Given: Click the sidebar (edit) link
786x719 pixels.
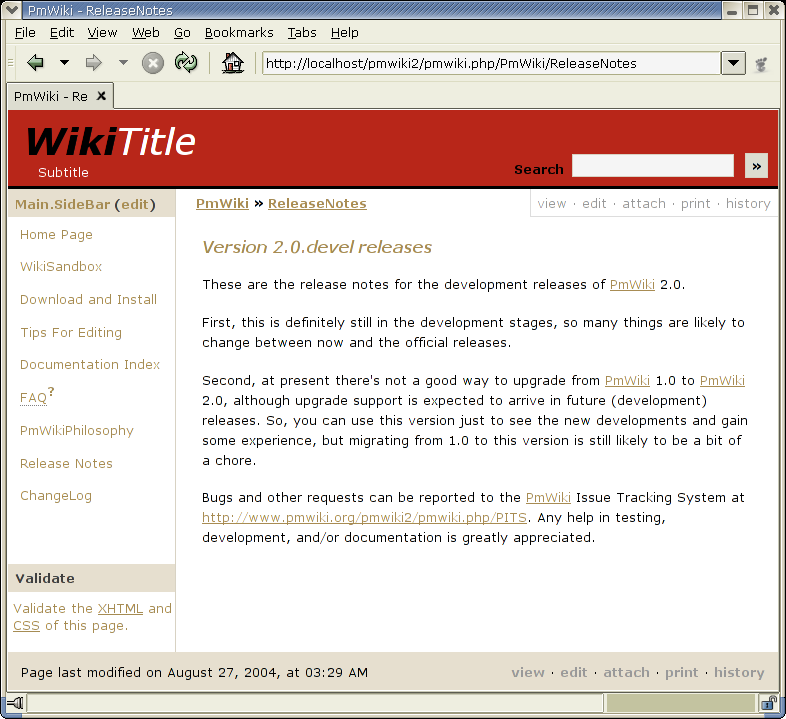Looking at the screenshot, I should (x=135, y=205).
